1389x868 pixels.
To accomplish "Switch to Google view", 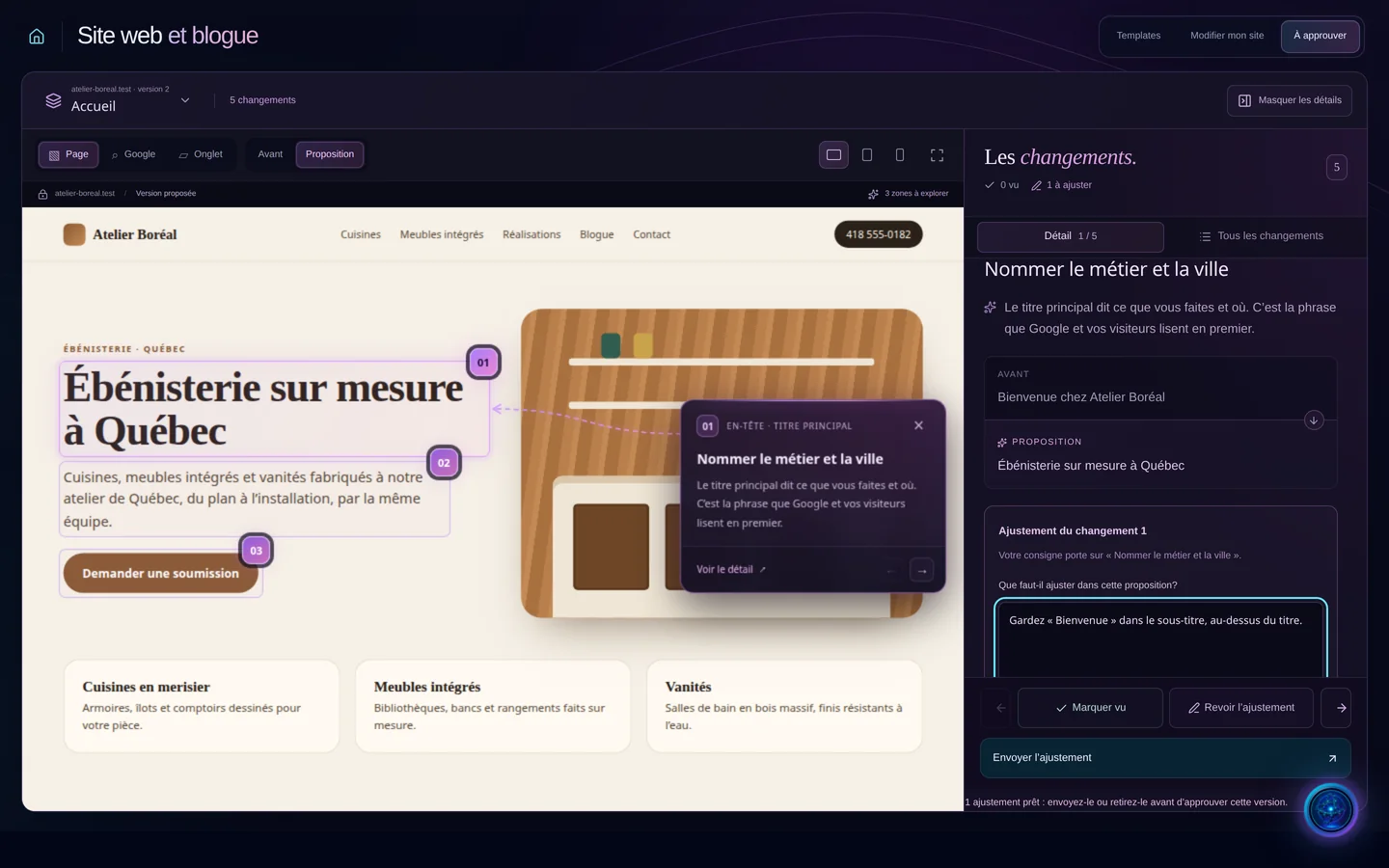I will click(x=133, y=154).
